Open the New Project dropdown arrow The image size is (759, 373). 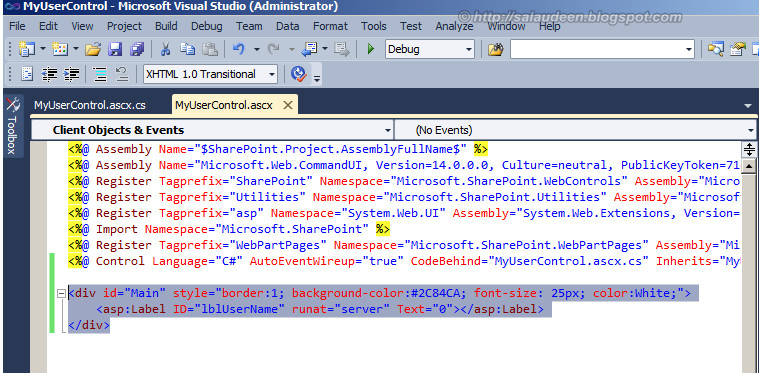tap(43, 49)
